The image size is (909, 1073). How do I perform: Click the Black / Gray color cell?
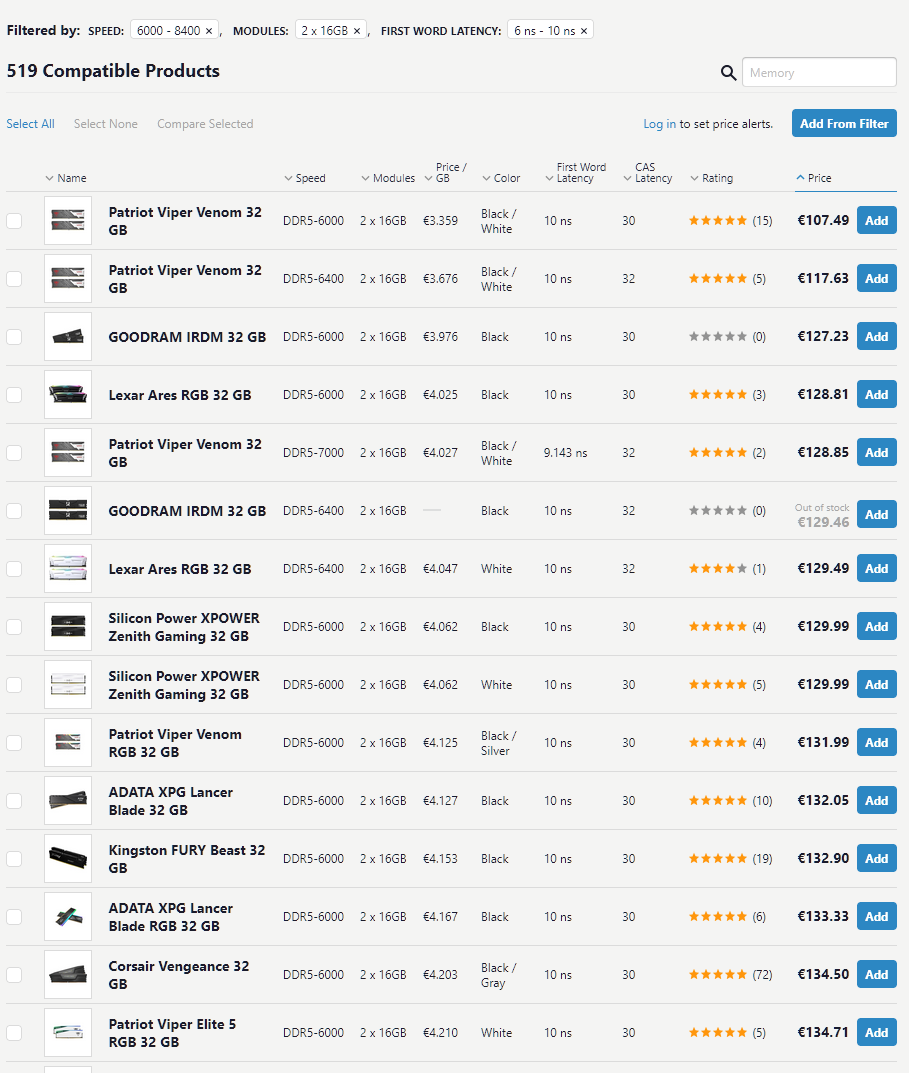pyautogui.click(x=498, y=975)
